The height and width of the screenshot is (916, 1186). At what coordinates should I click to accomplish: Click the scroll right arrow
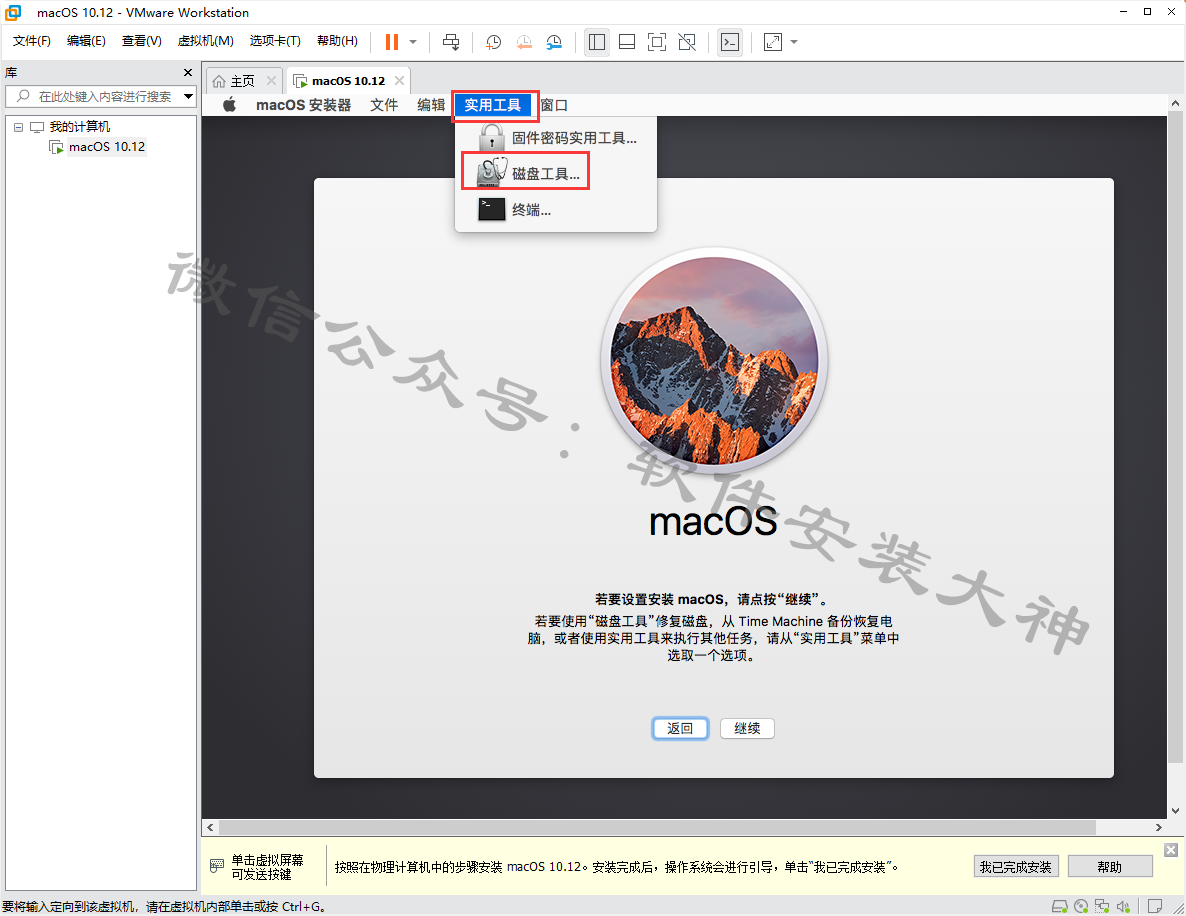[1159, 828]
